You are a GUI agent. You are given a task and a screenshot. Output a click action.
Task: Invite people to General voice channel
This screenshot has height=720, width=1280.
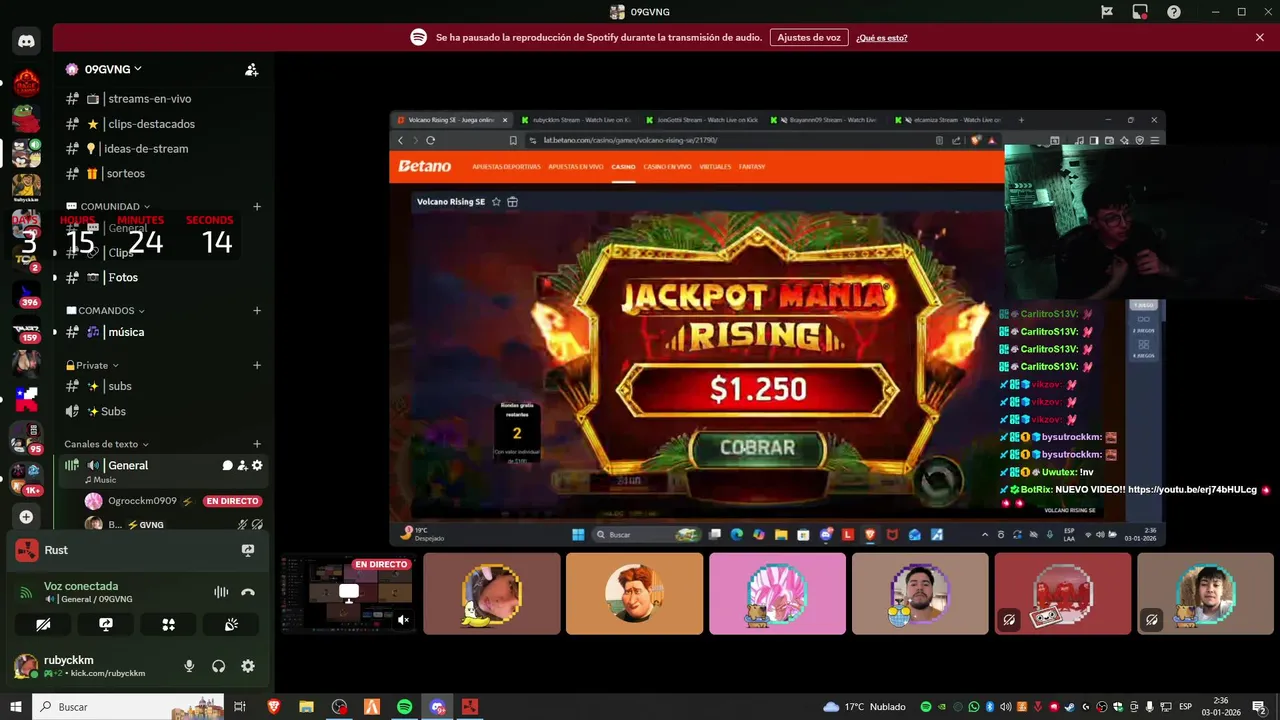pyautogui.click(x=242, y=466)
